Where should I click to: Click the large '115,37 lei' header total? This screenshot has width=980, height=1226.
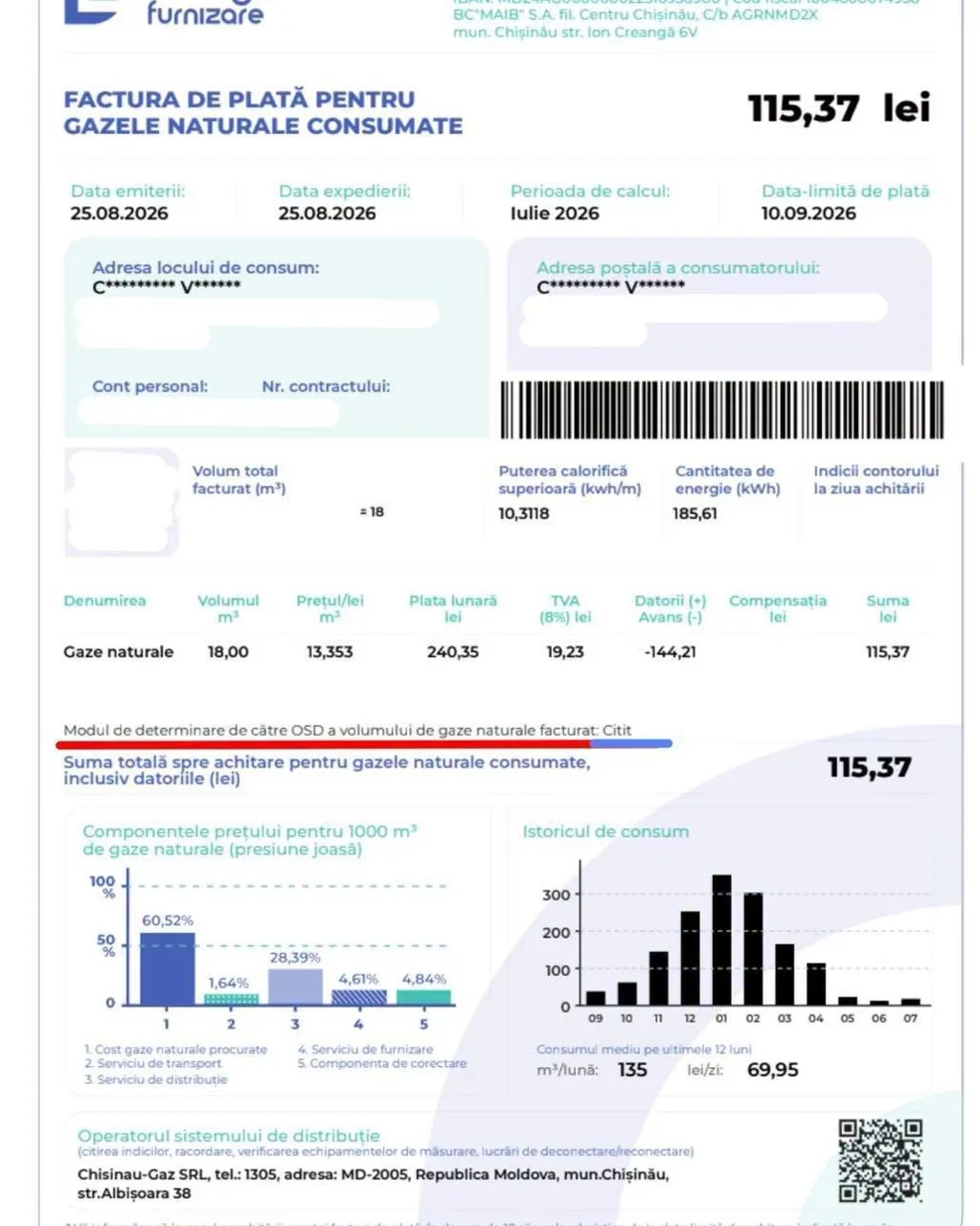(838, 108)
